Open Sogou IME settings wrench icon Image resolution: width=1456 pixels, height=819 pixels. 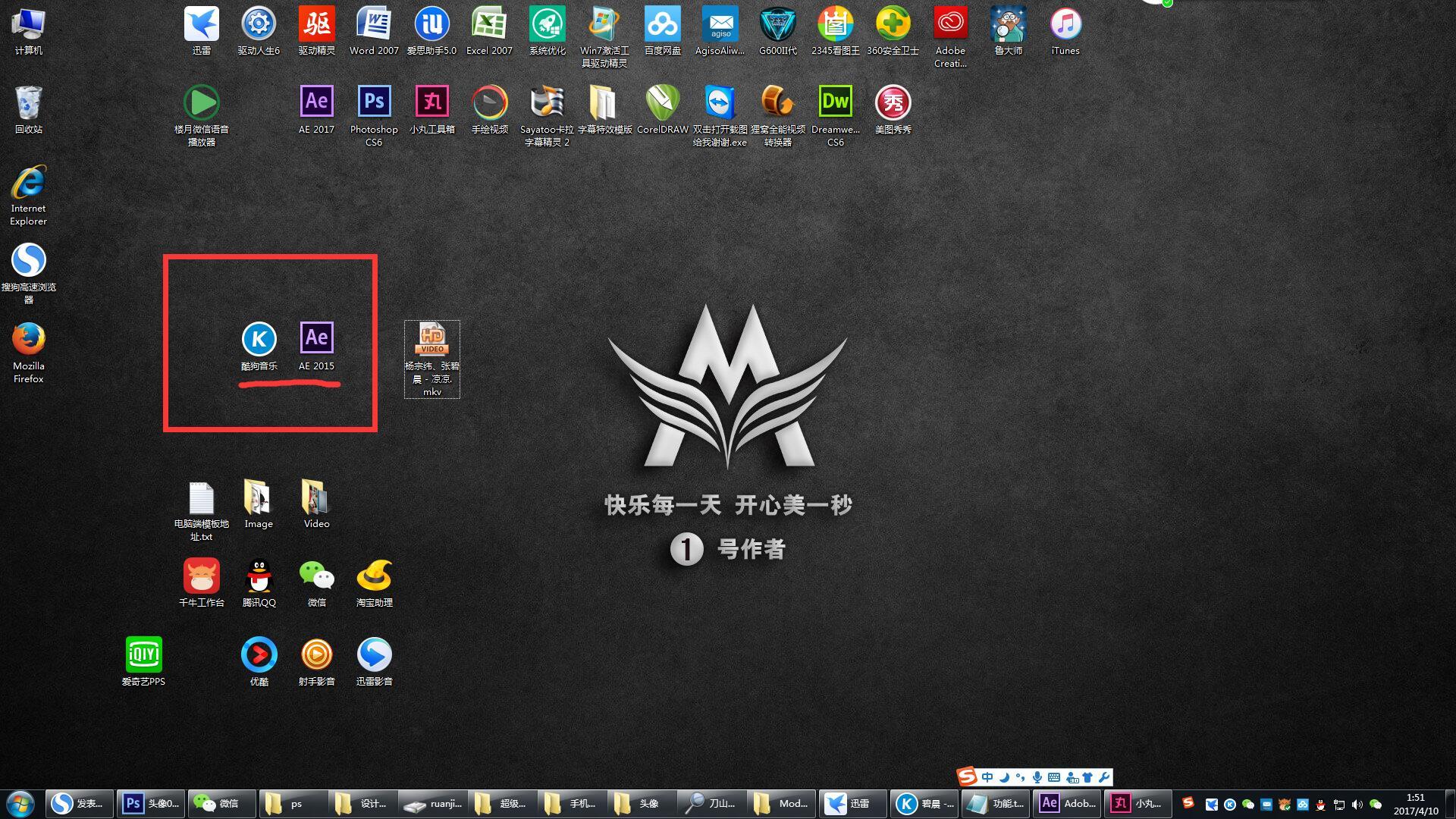[x=1104, y=777]
